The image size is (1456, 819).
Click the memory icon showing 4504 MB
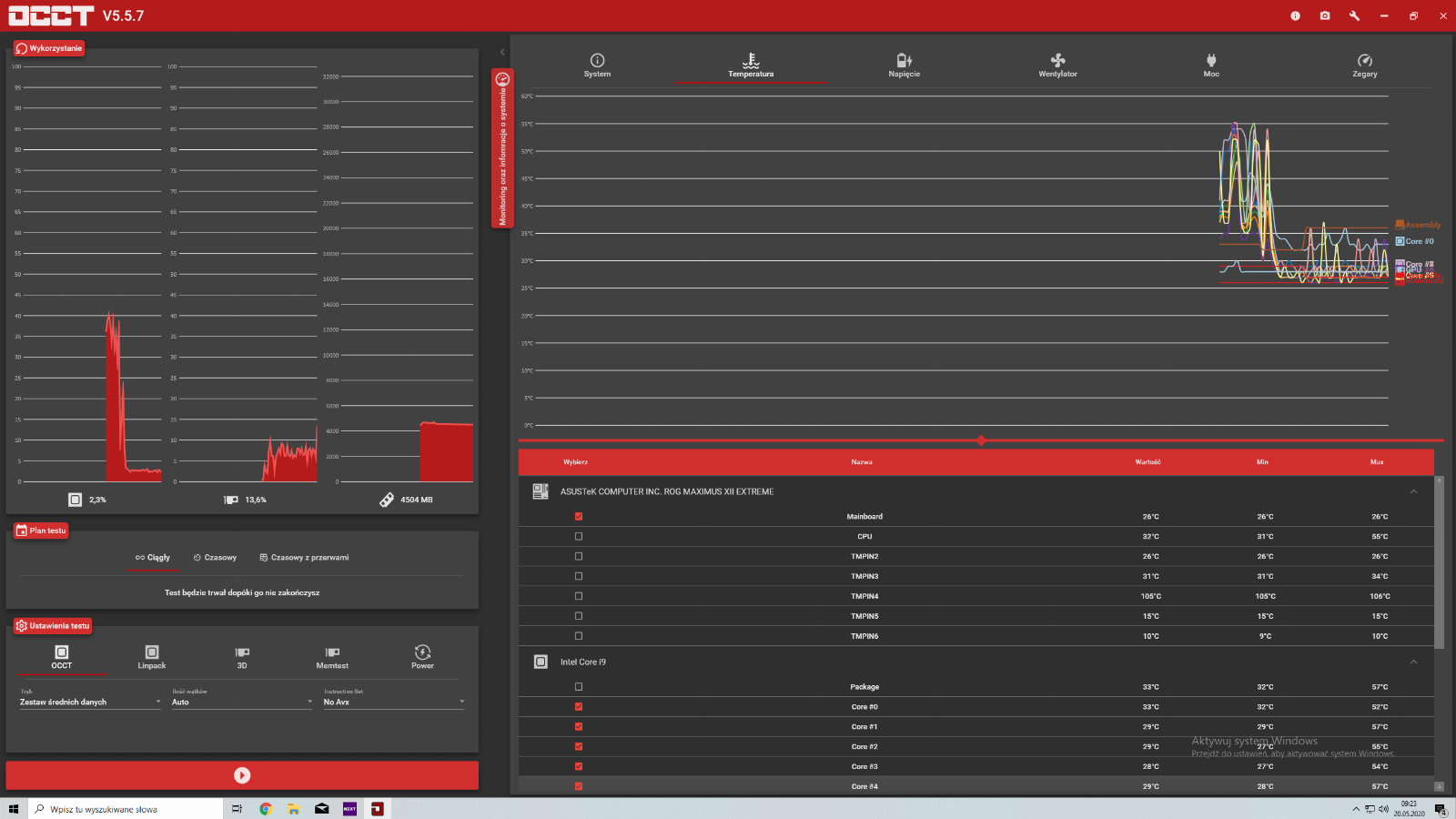coord(387,500)
